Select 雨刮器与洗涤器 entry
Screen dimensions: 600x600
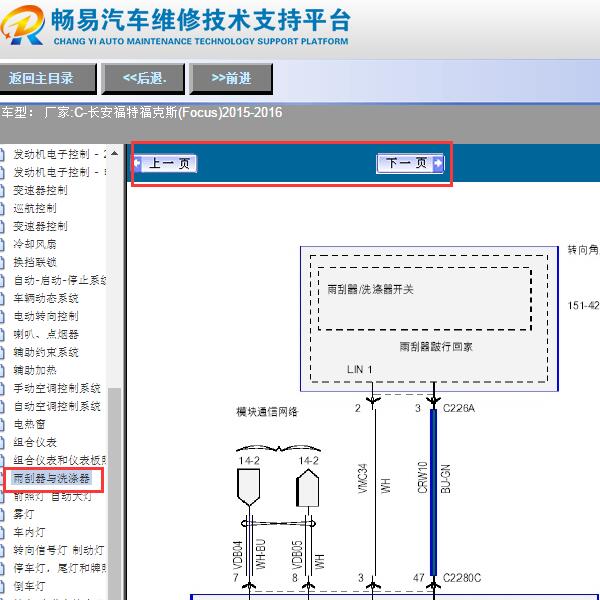pyautogui.click(x=51, y=478)
